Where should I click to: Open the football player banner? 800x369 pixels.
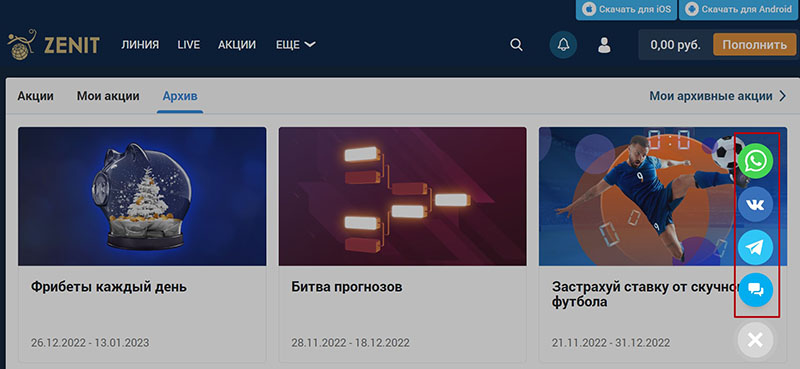tap(663, 196)
